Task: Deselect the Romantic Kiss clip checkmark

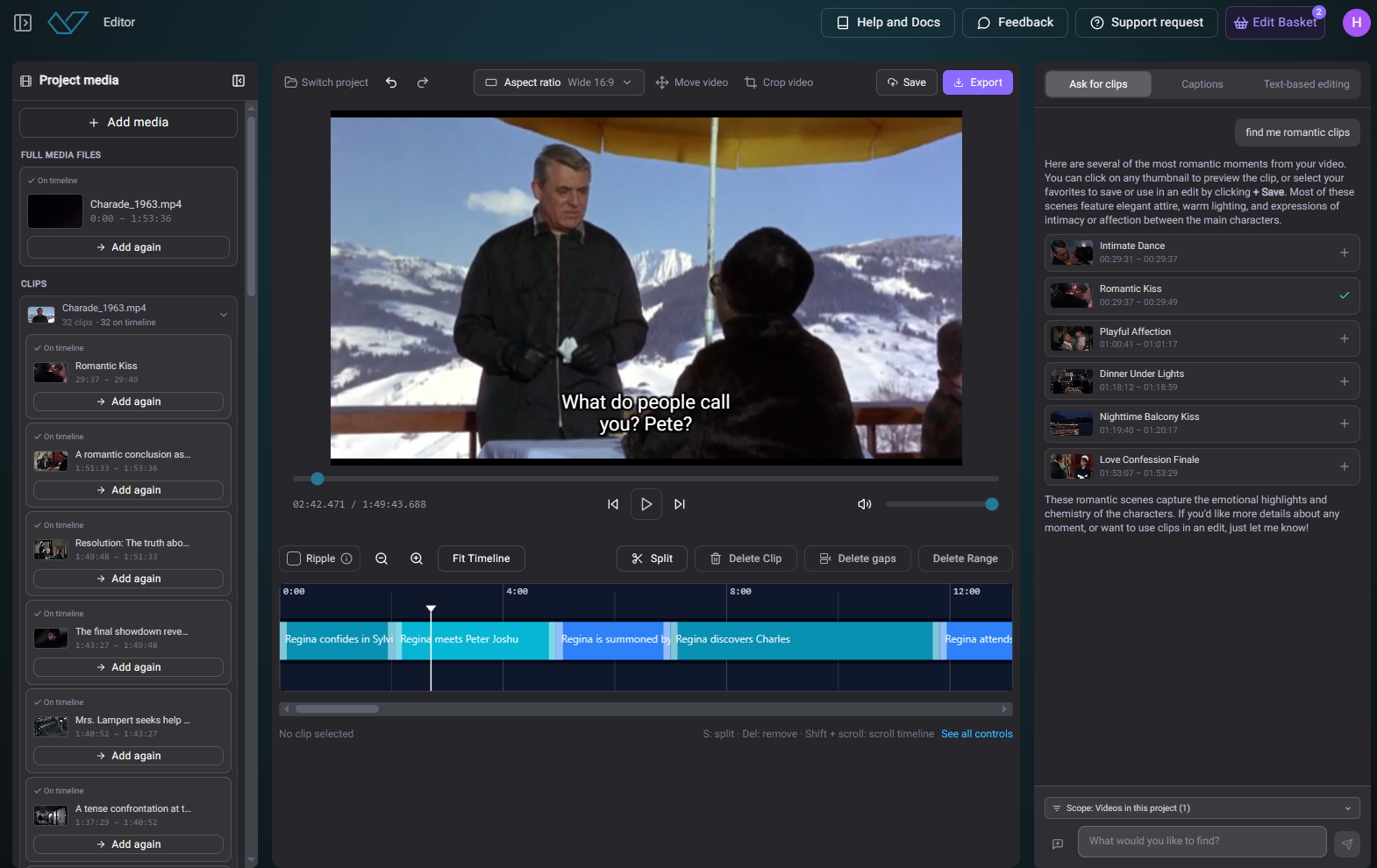Action: 1345,295
